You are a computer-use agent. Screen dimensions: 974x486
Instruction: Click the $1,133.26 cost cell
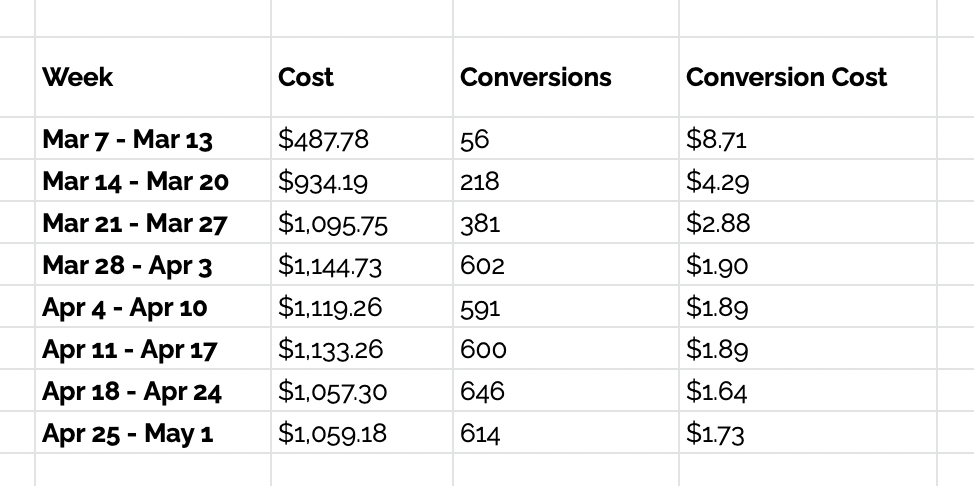pos(362,349)
